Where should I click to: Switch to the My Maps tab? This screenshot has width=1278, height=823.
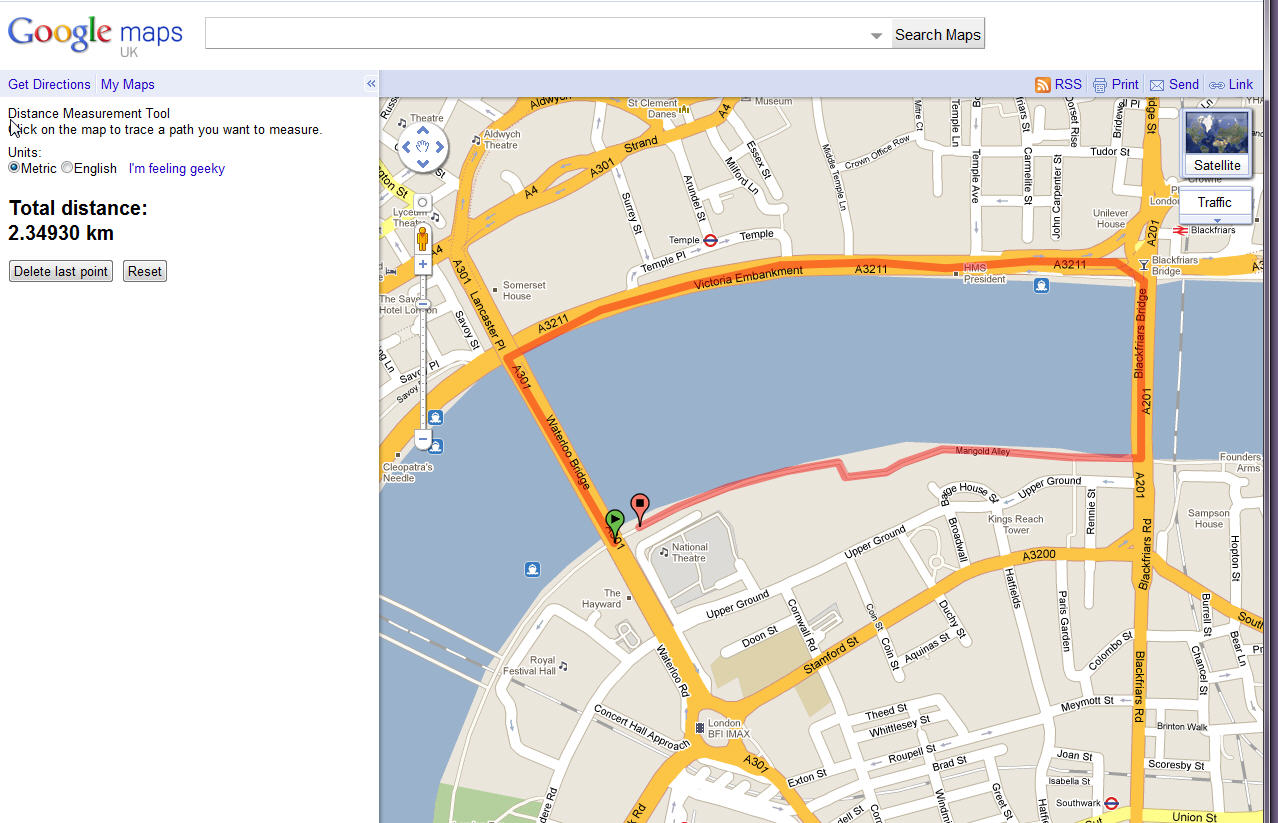128,84
